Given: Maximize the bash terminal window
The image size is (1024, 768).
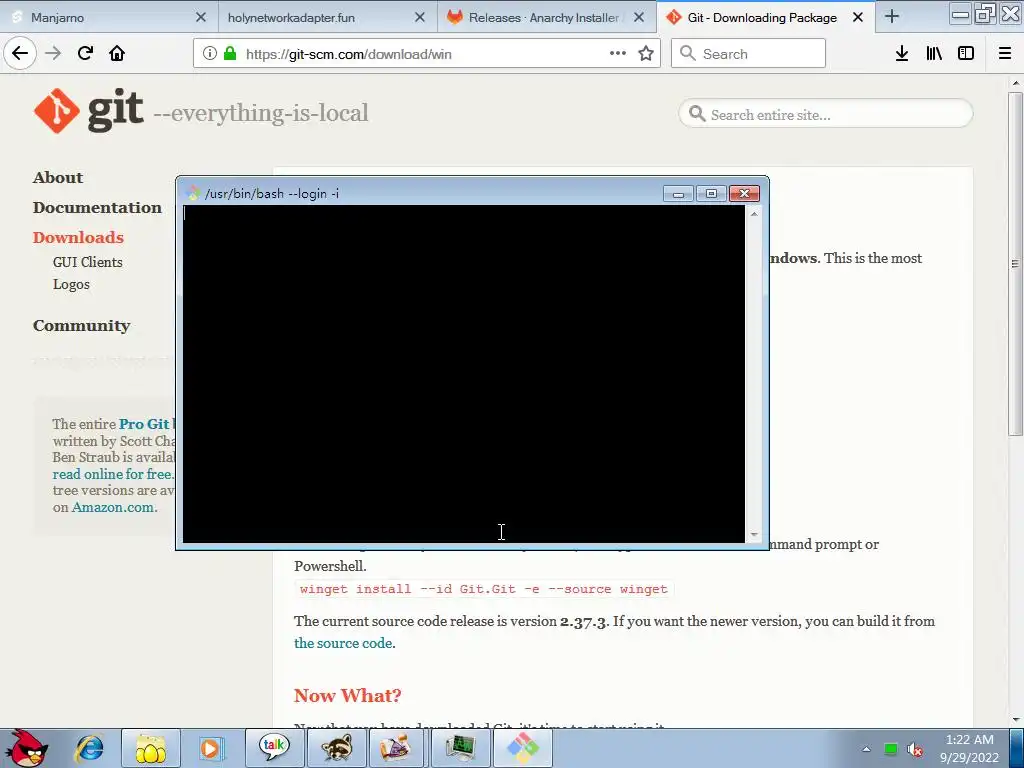Looking at the screenshot, I should click(711, 193).
